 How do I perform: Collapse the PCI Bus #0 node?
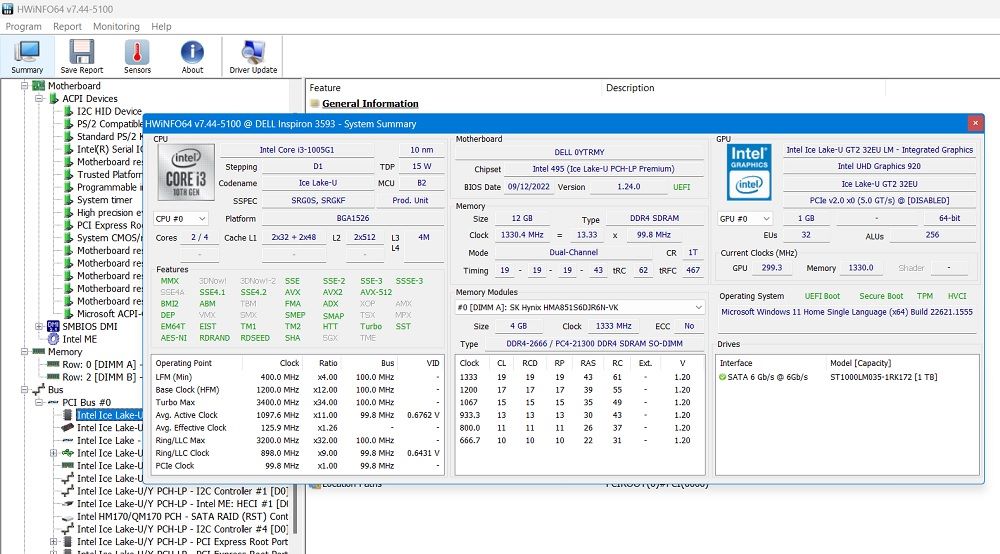click(x=40, y=402)
